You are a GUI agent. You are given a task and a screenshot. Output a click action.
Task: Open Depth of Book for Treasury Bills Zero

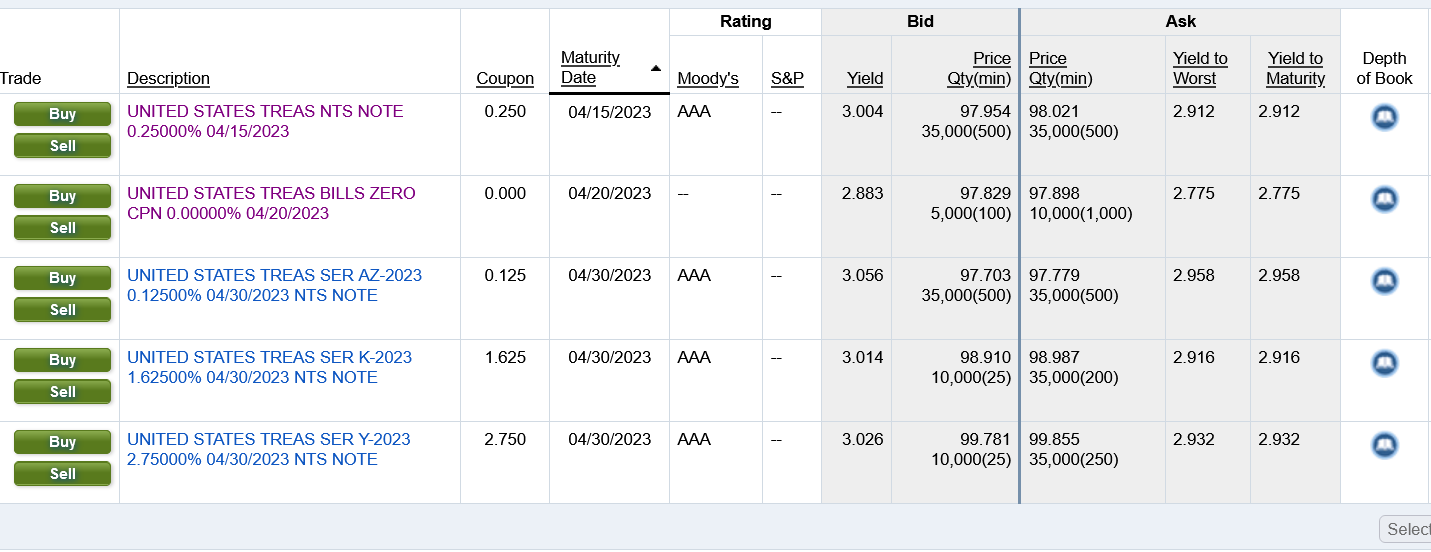1384,200
